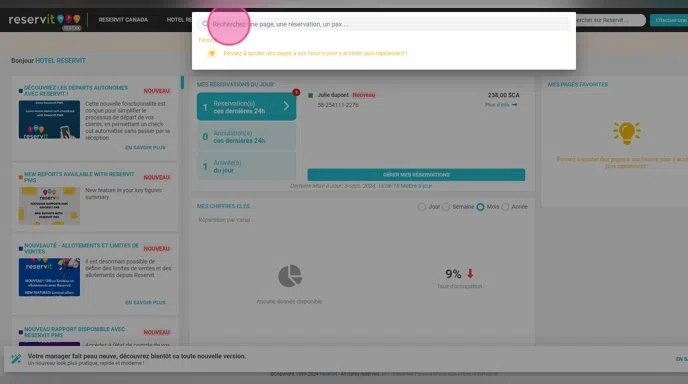This screenshot has width=688, height=384.
Task: Click GÉRER MES RÉSERVATIONS button
Action: (416, 175)
